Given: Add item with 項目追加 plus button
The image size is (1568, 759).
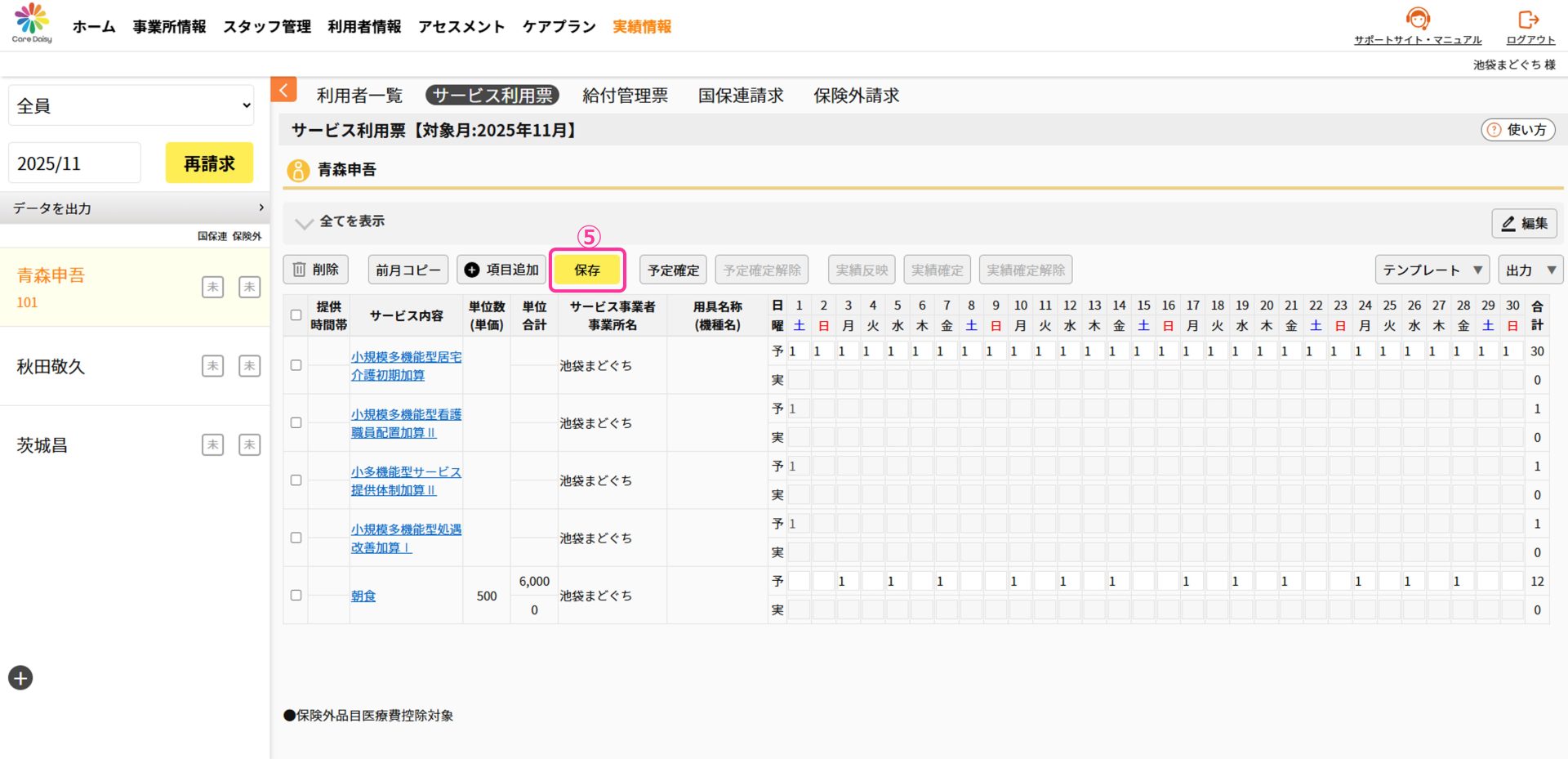Looking at the screenshot, I should (x=501, y=270).
